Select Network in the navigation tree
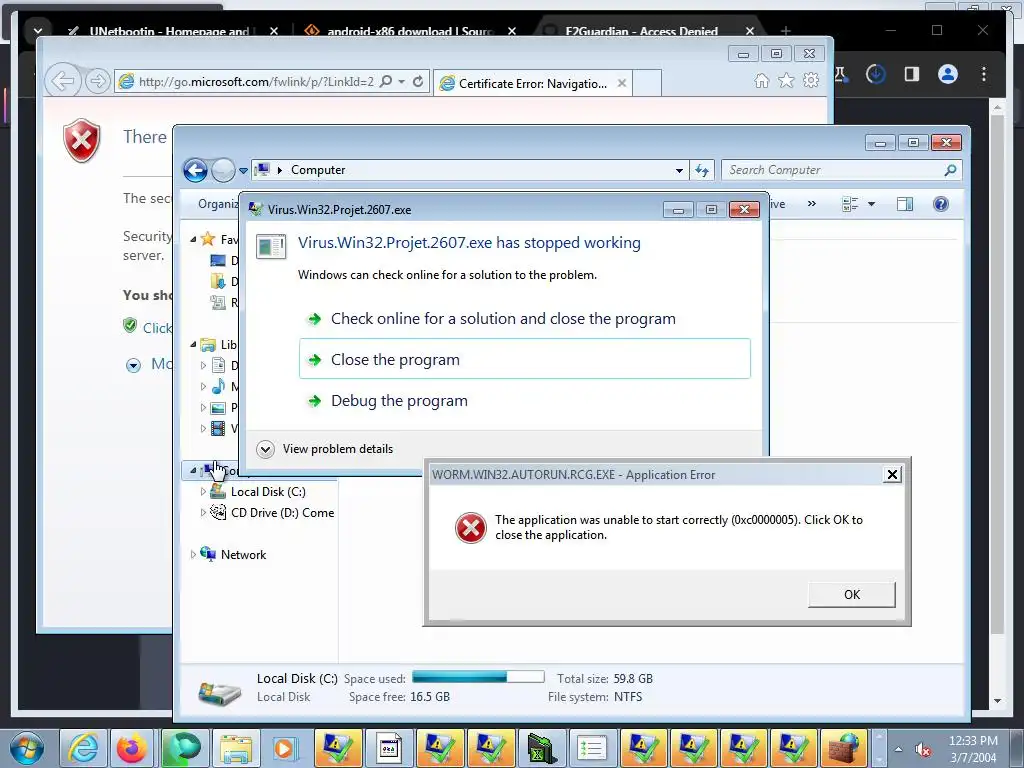The width and height of the screenshot is (1024, 768). 243,554
